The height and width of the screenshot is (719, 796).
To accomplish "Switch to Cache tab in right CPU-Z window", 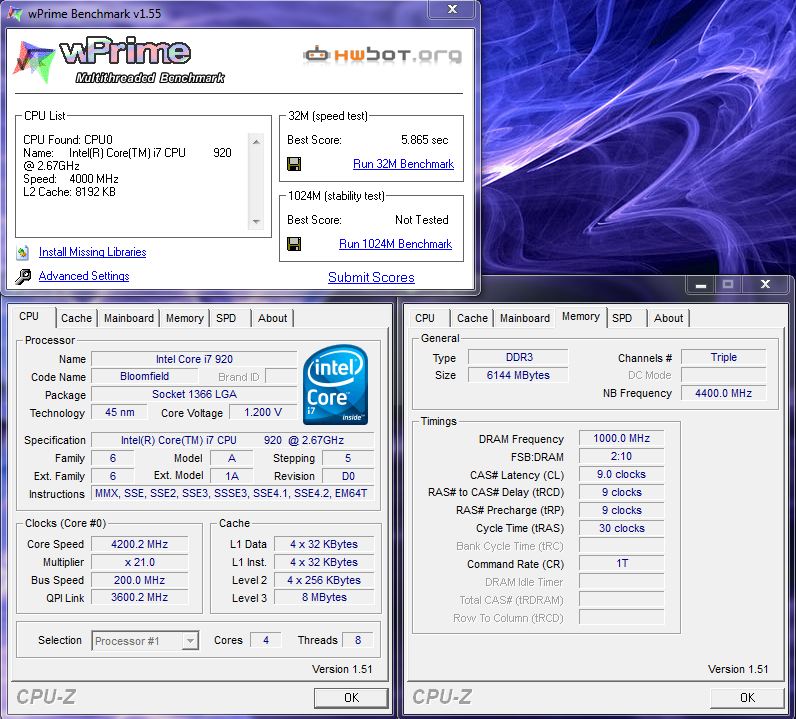I will pyautogui.click(x=472, y=318).
